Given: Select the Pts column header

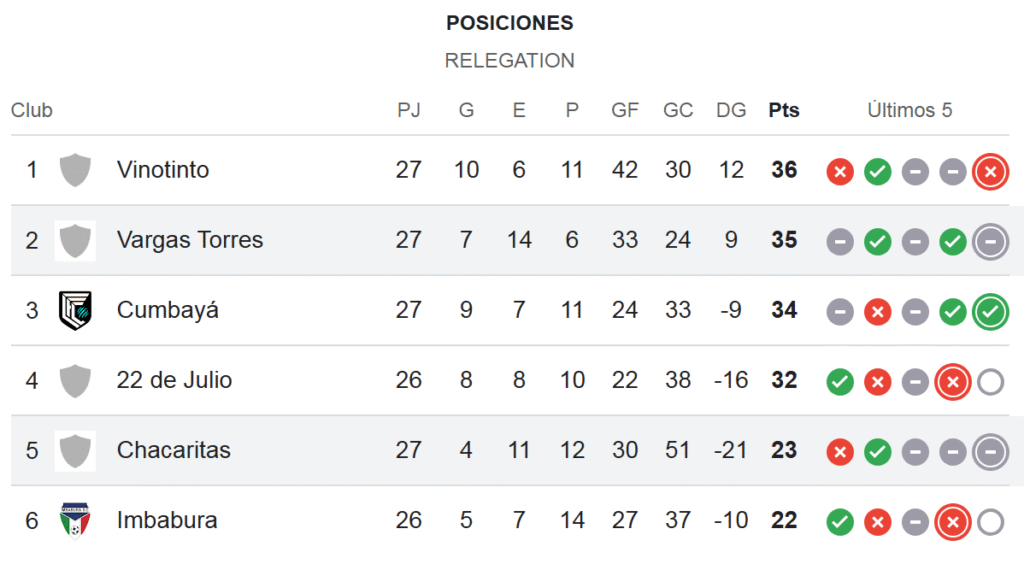Looking at the screenshot, I should click(784, 110).
